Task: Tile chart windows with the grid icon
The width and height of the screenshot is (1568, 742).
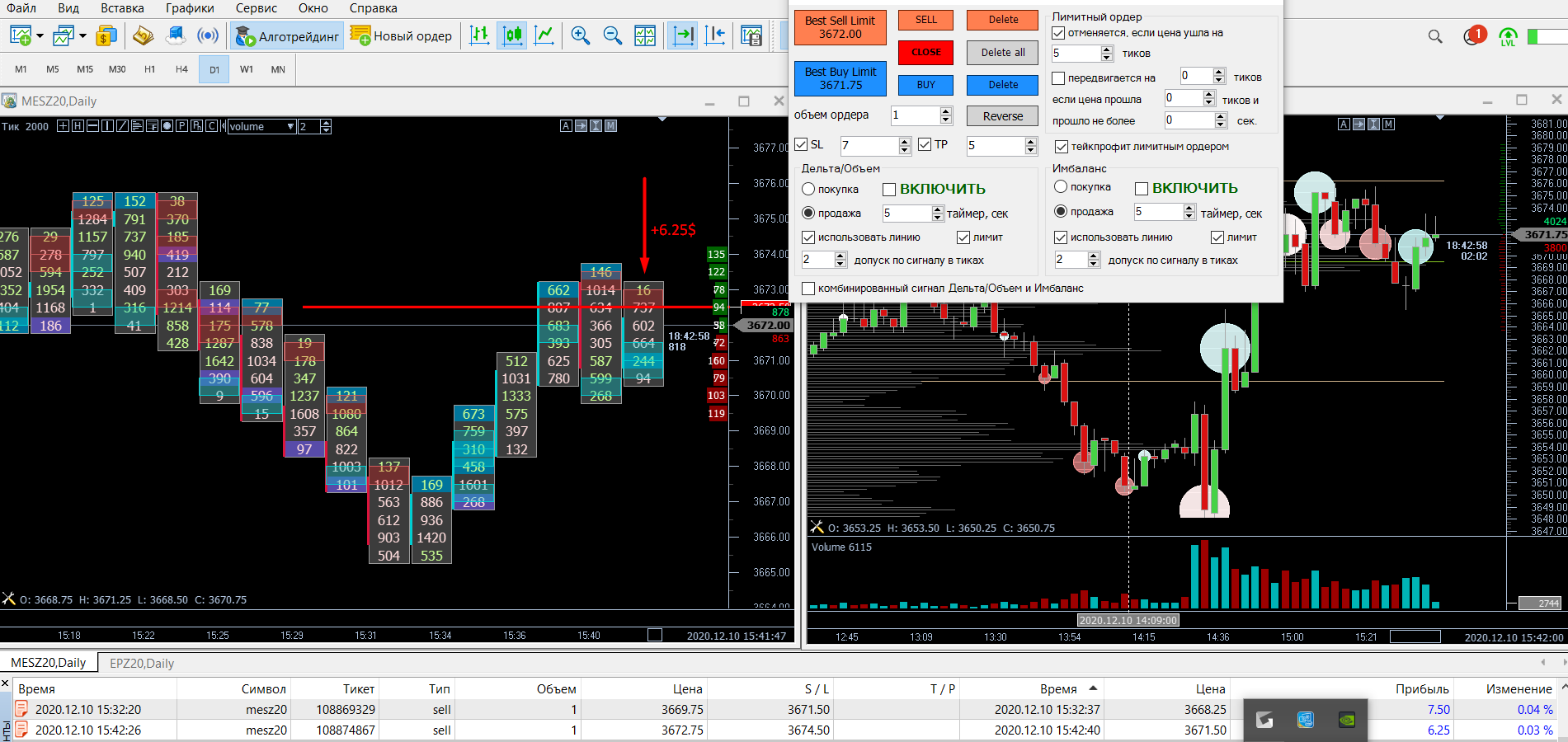Action: 645,35
